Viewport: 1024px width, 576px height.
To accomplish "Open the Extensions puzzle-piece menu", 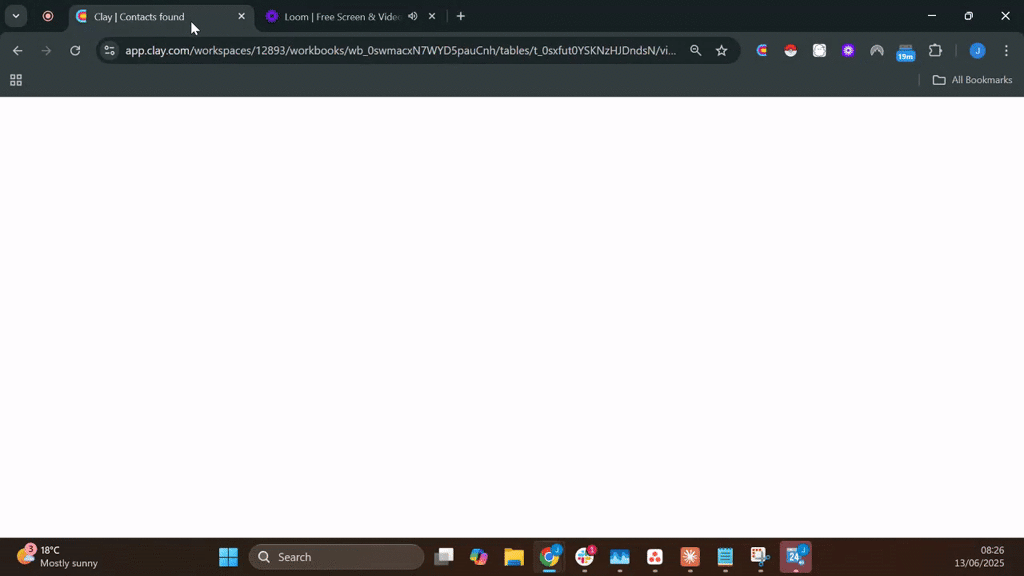I will coord(935,51).
